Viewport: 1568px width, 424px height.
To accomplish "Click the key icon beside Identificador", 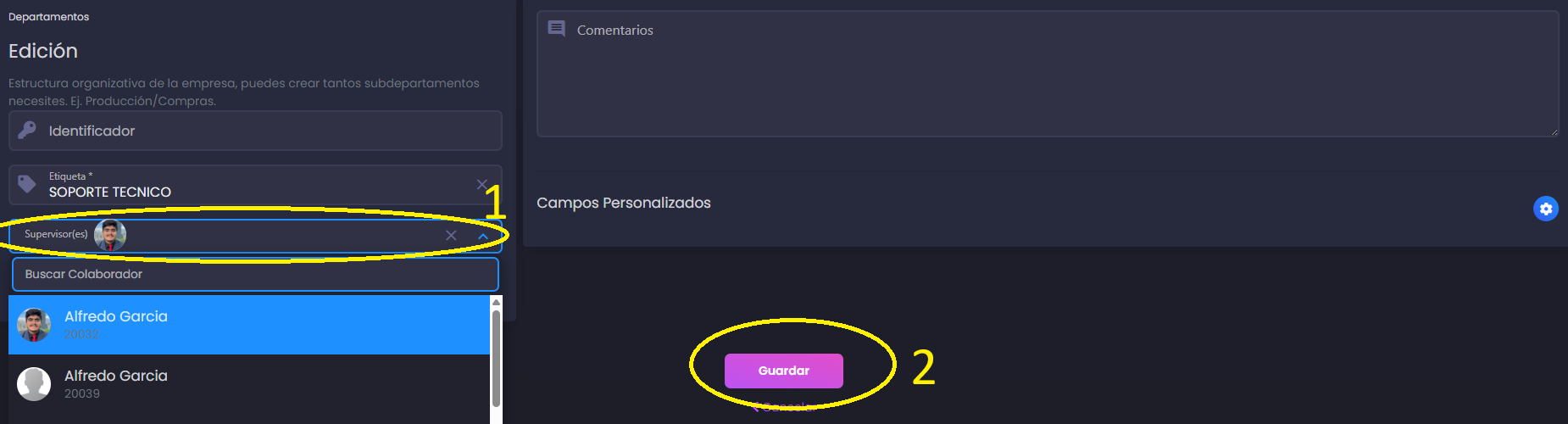I will pos(27,130).
